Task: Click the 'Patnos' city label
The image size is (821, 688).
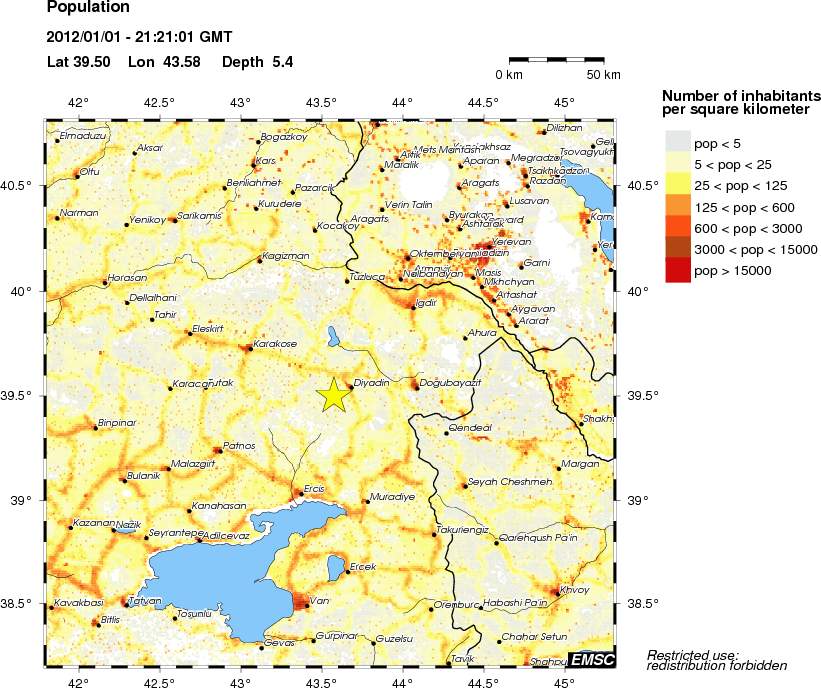Action: pos(239,446)
